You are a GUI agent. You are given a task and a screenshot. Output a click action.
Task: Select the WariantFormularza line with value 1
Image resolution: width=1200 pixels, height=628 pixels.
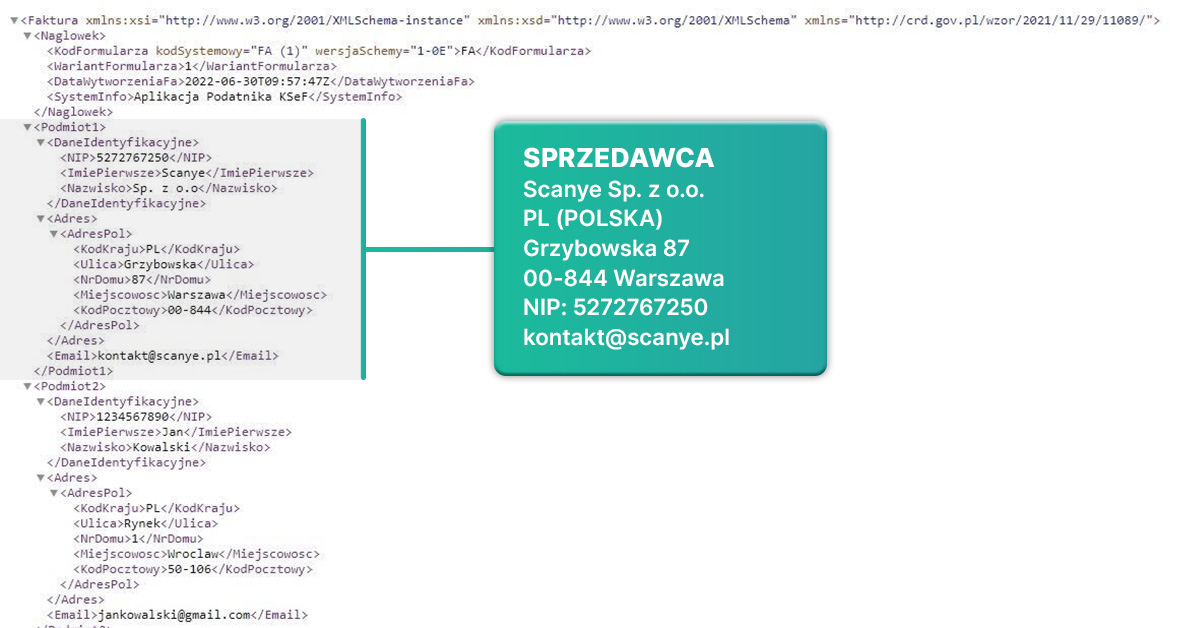(191, 66)
